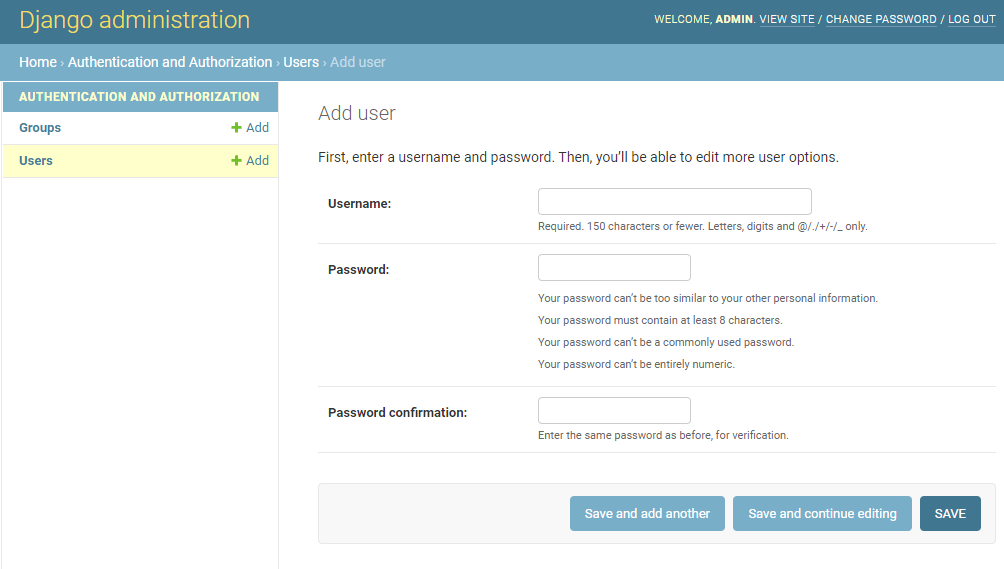1004x569 pixels.
Task: Click the SAVE button
Action: (950, 513)
